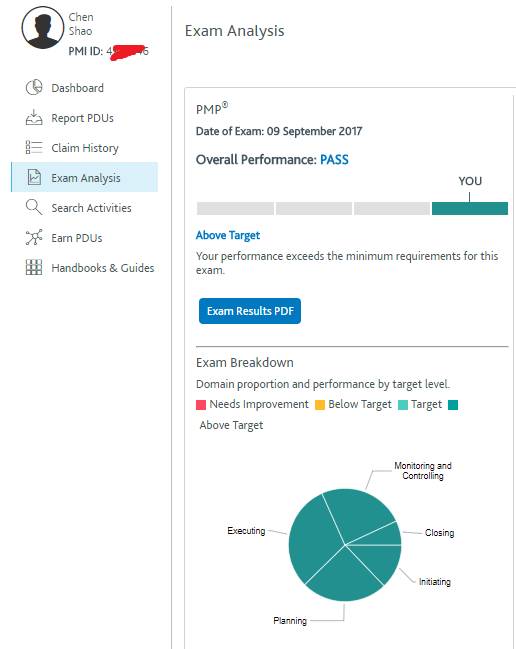Screen dimensions: 516x649
Task: Click the Claim History list icon
Action: (x=34, y=147)
